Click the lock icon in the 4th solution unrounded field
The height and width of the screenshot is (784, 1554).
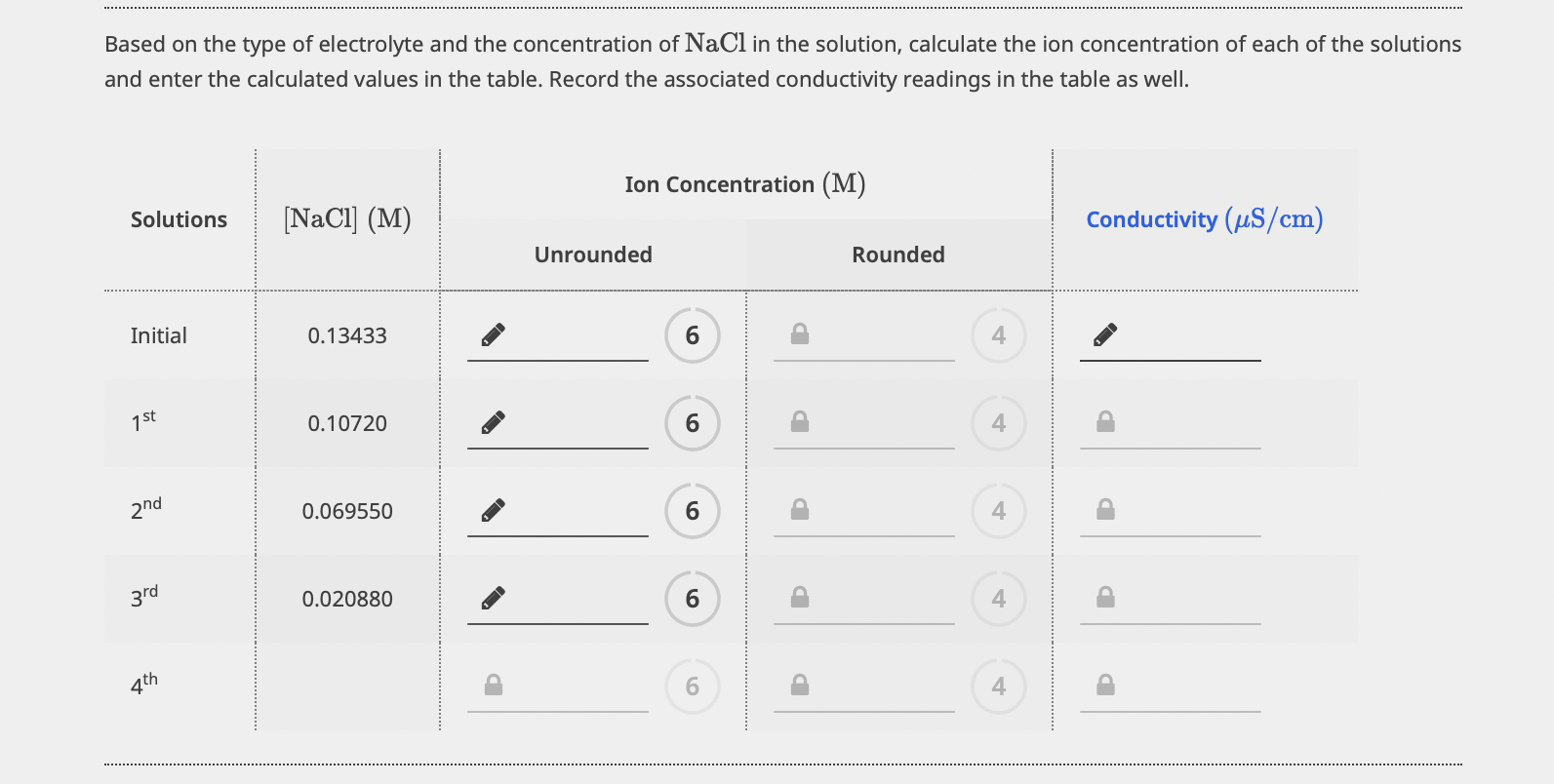(494, 686)
